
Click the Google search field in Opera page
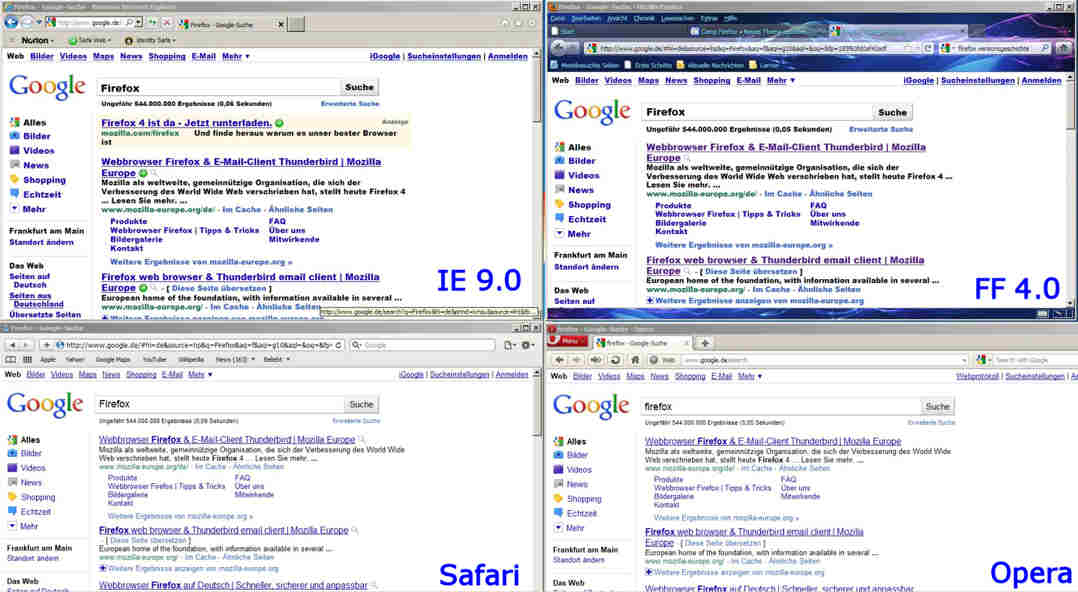tap(780, 406)
